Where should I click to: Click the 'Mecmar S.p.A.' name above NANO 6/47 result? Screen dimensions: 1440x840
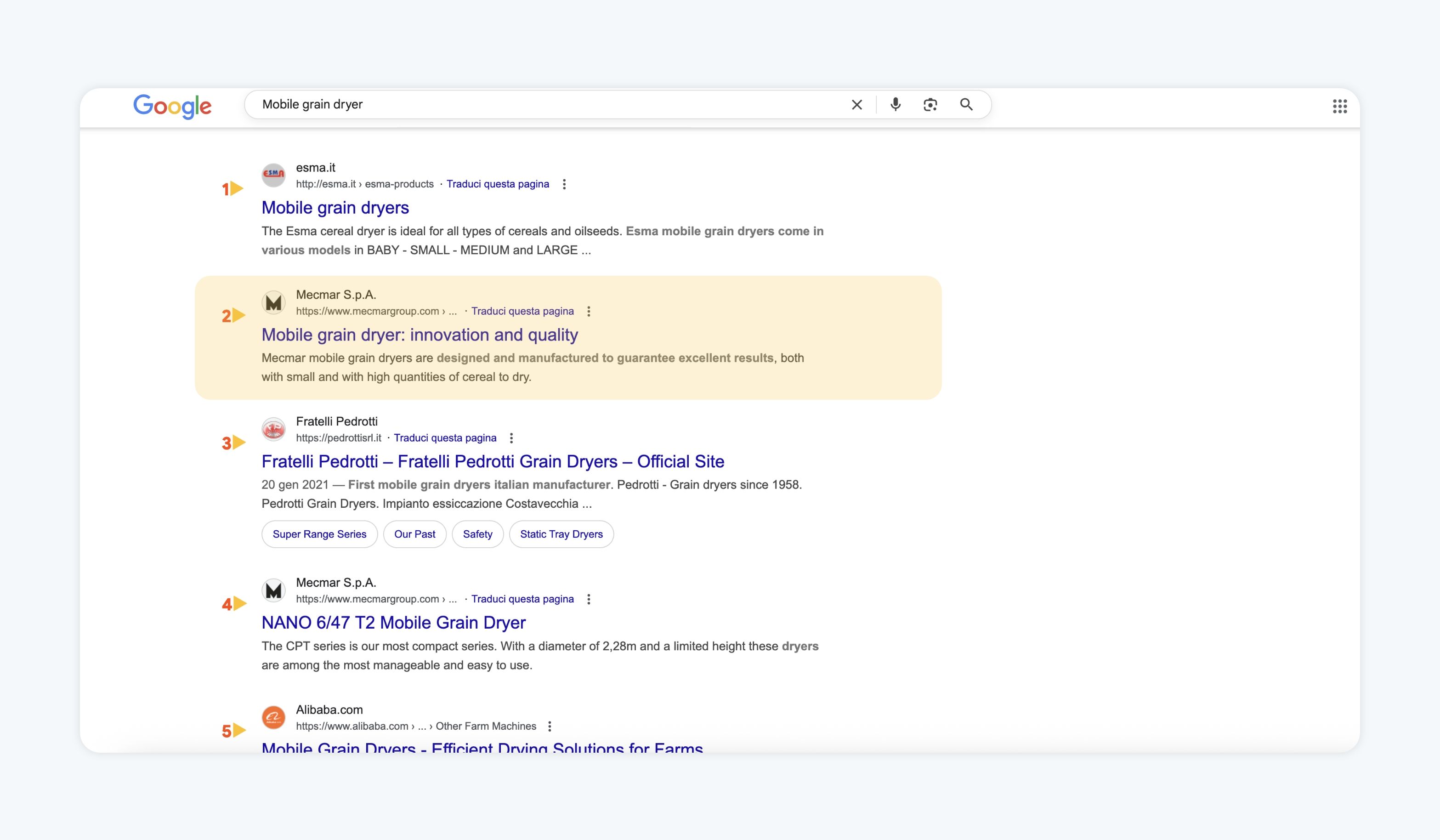[336, 583]
